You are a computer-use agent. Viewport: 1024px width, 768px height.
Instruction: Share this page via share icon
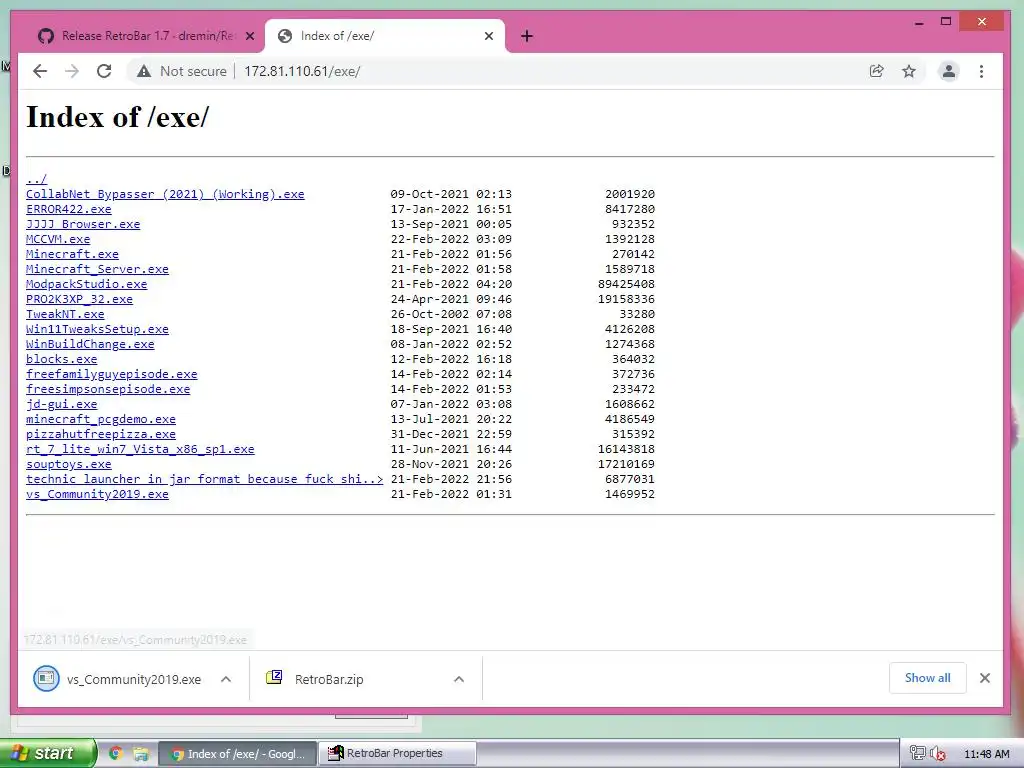pyautogui.click(x=876, y=71)
